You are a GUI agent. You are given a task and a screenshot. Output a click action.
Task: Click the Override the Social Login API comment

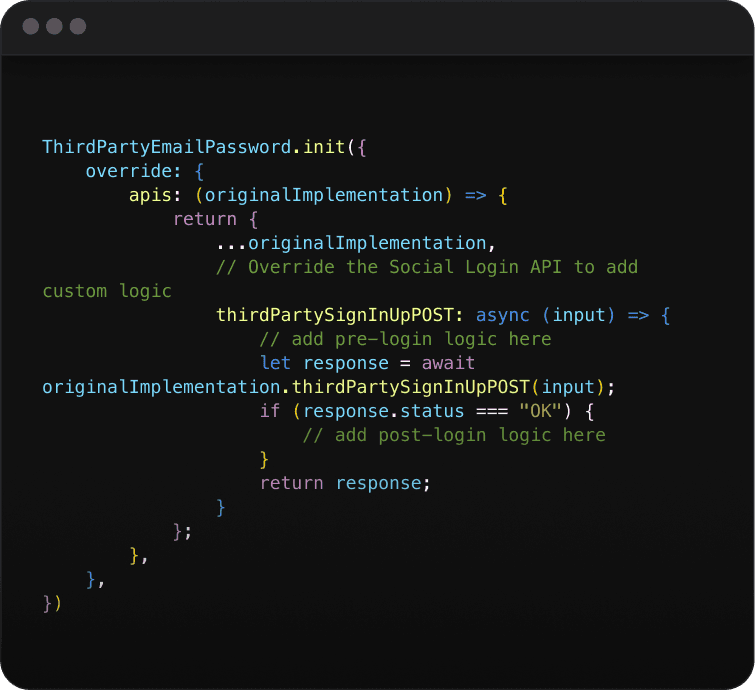coord(427,267)
